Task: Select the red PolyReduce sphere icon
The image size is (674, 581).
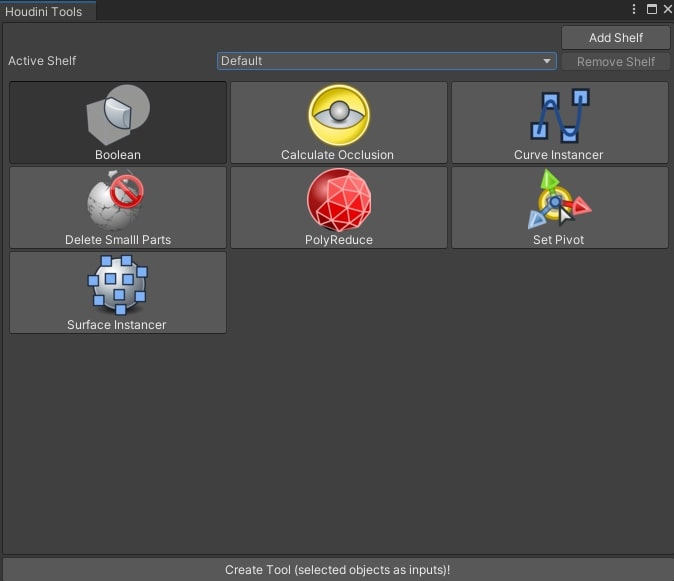Action: pos(338,200)
